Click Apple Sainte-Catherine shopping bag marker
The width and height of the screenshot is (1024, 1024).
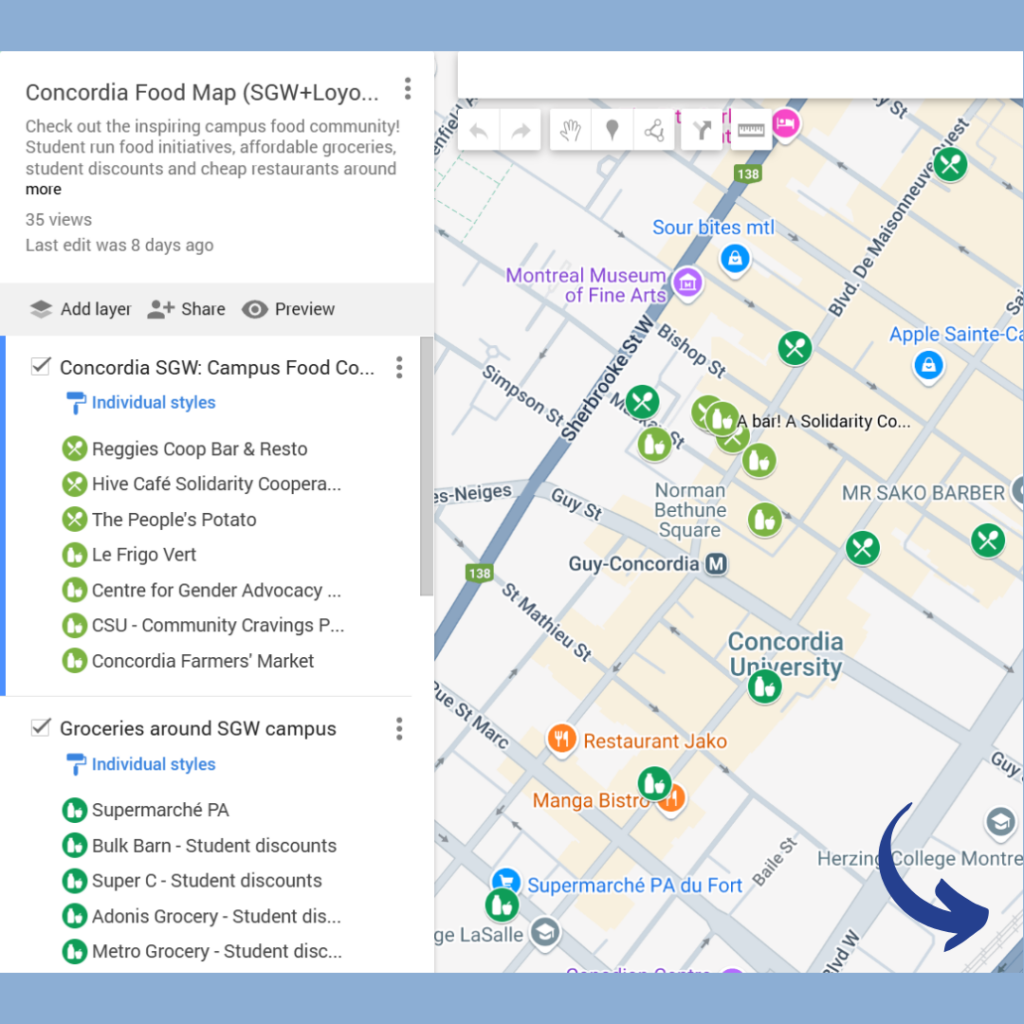click(x=928, y=365)
